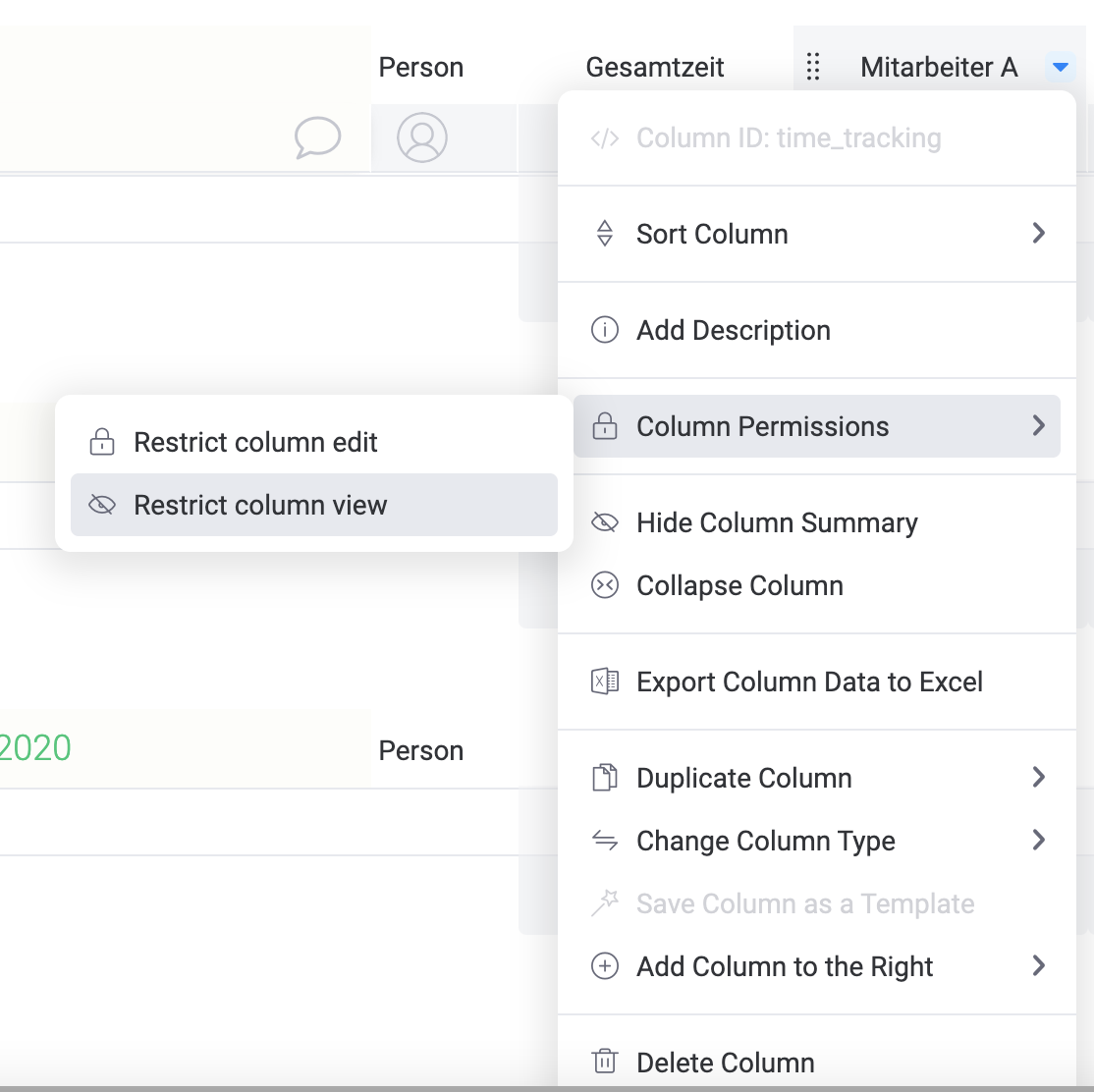This screenshot has height=1092, width=1094.
Task: Click the Export to Excel icon
Action: pos(605,682)
